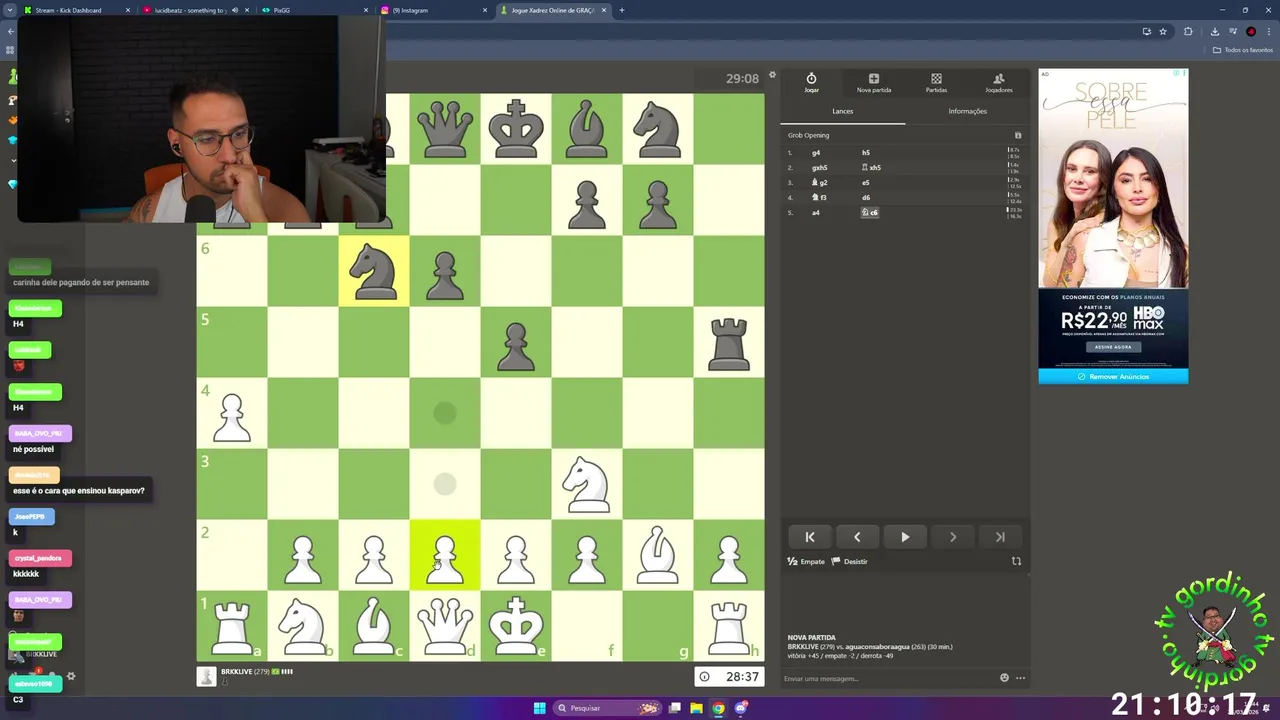This screenshot has height=720, width=1280.
Task: Switch to the PixGG tab
Action: click(315, 10)
